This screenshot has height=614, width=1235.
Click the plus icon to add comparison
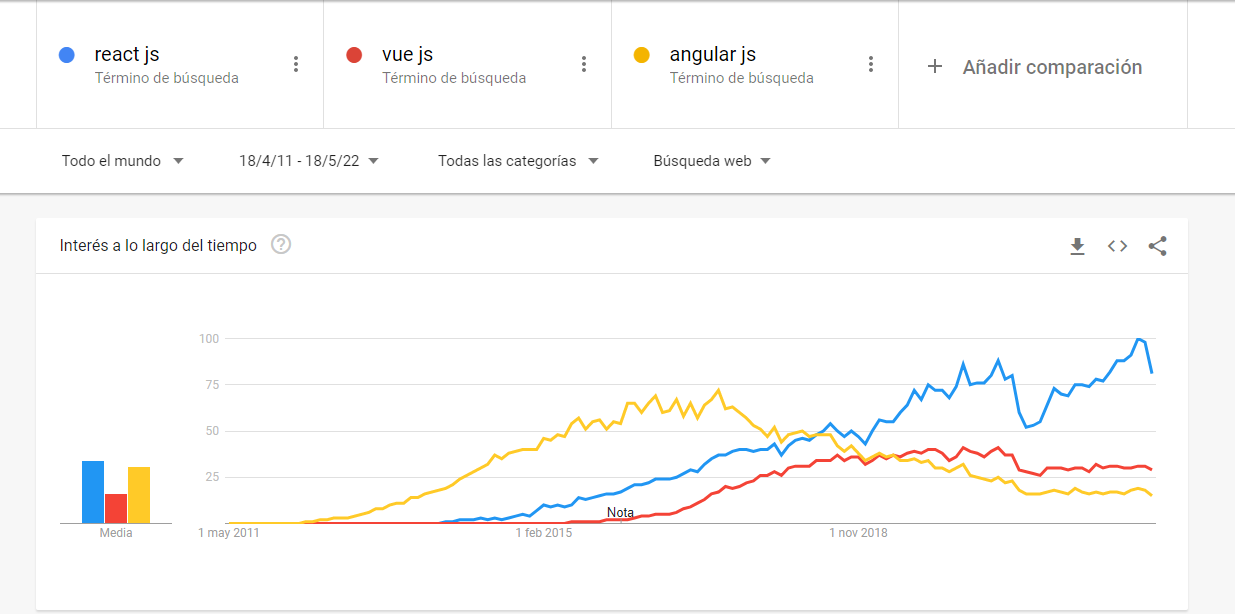(x=935, y=67)
